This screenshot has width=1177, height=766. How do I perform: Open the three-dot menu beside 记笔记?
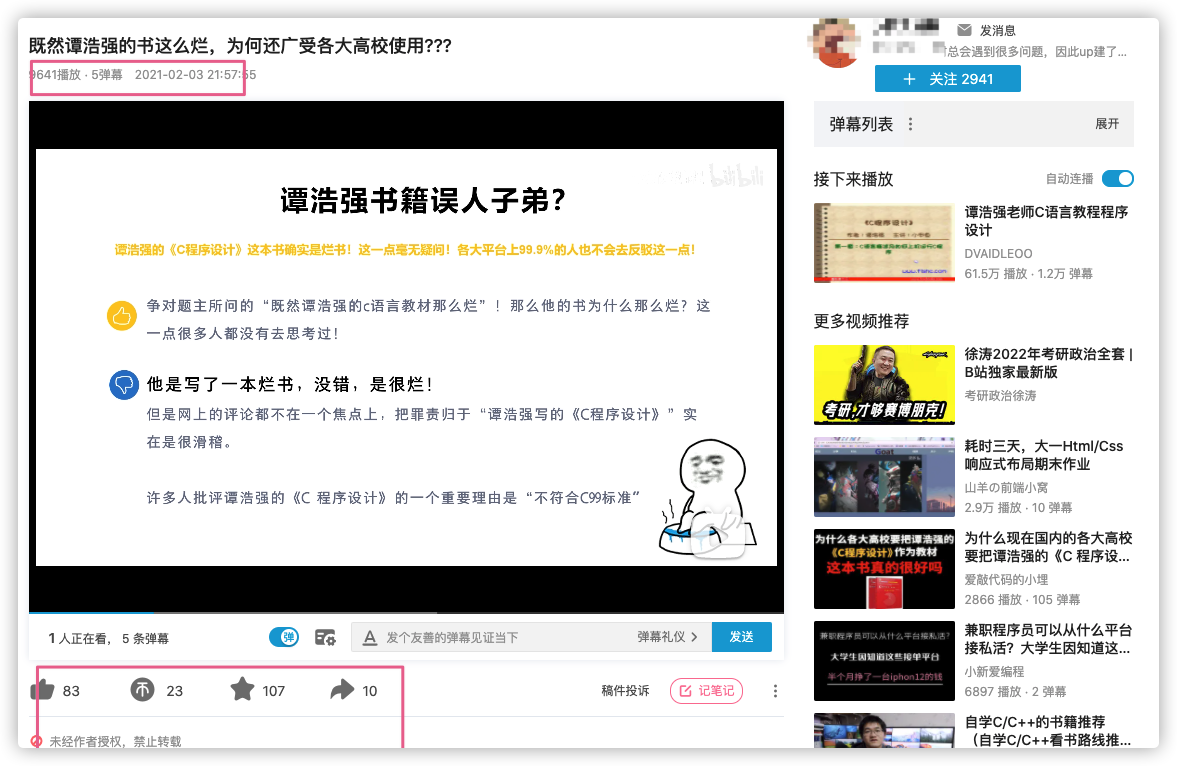point(775,690)
